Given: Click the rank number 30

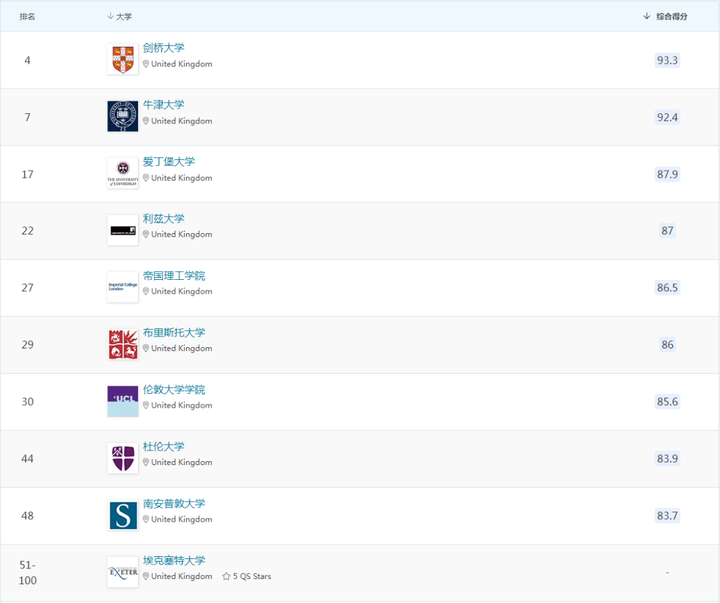Looking at the screenshot, I should point(28,401).
